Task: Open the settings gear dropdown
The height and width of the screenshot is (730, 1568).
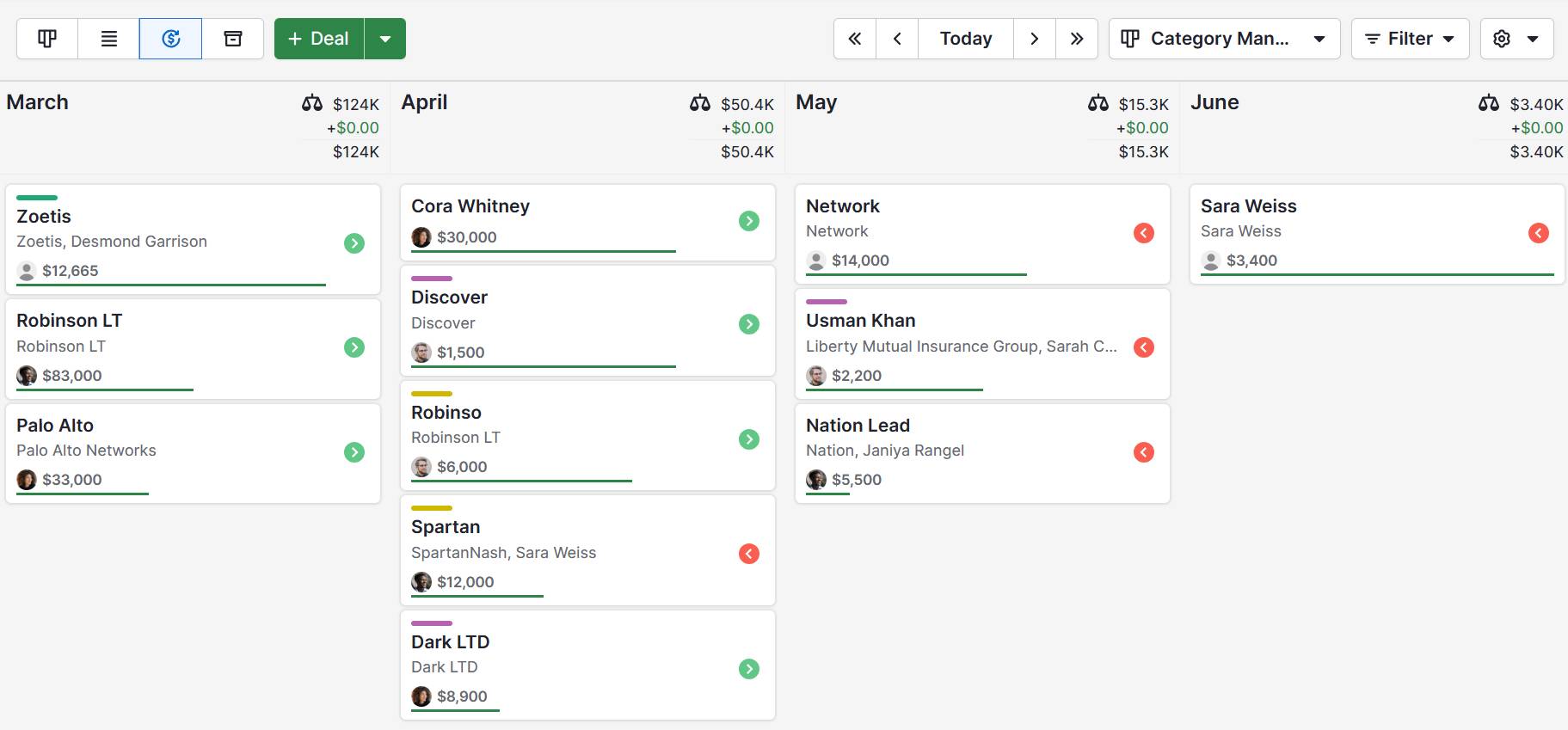Action: pyautogui.click(x=1517, y=39)
